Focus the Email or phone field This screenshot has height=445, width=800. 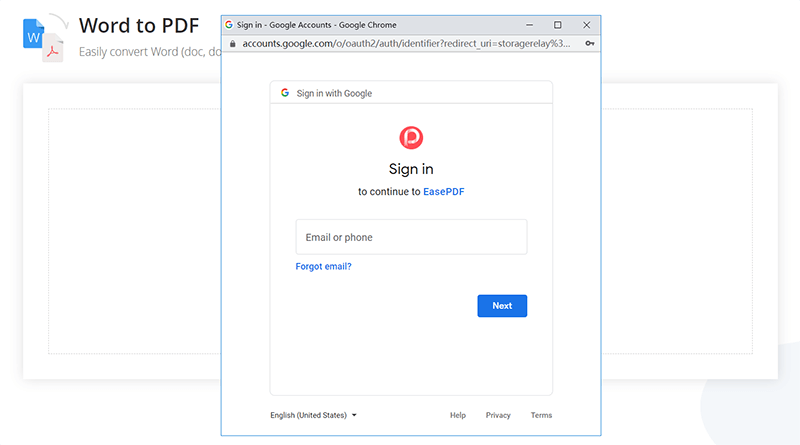(411, 237)
